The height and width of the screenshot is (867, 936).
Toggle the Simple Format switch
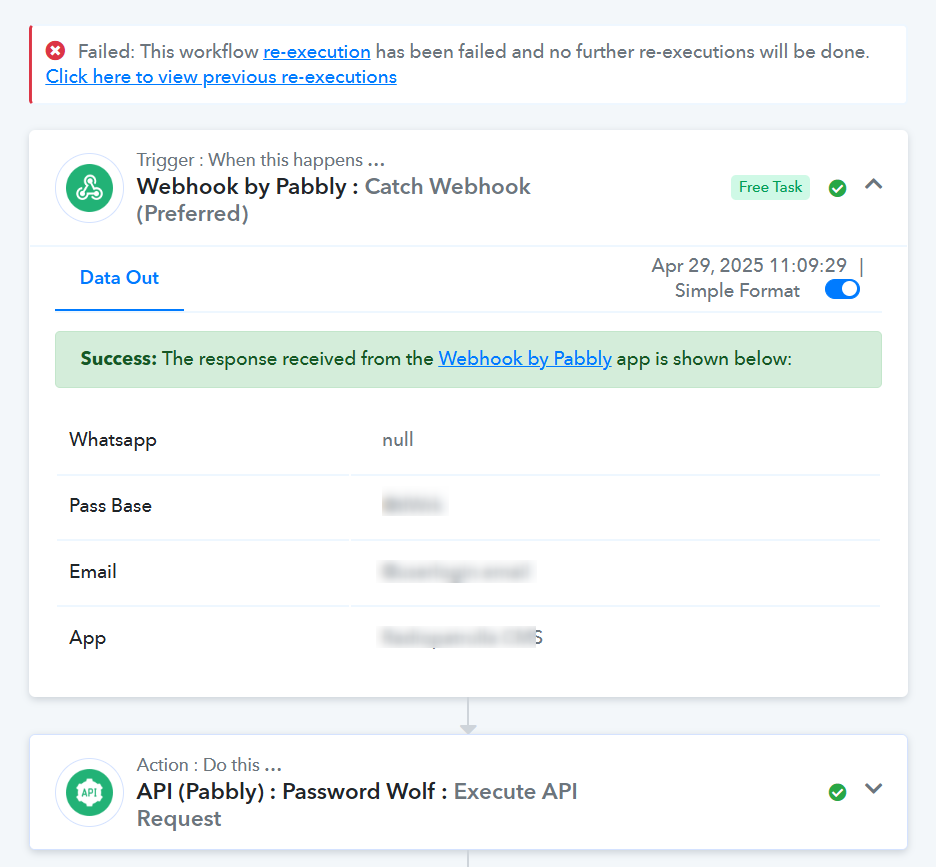coord(842,290)
